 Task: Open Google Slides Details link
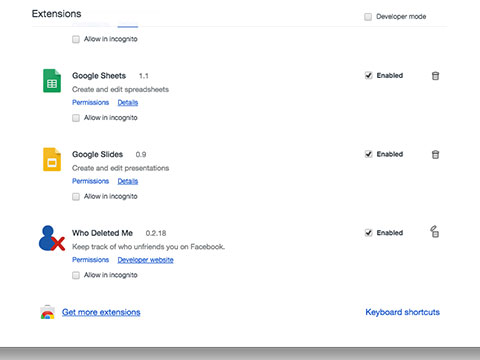128,181
